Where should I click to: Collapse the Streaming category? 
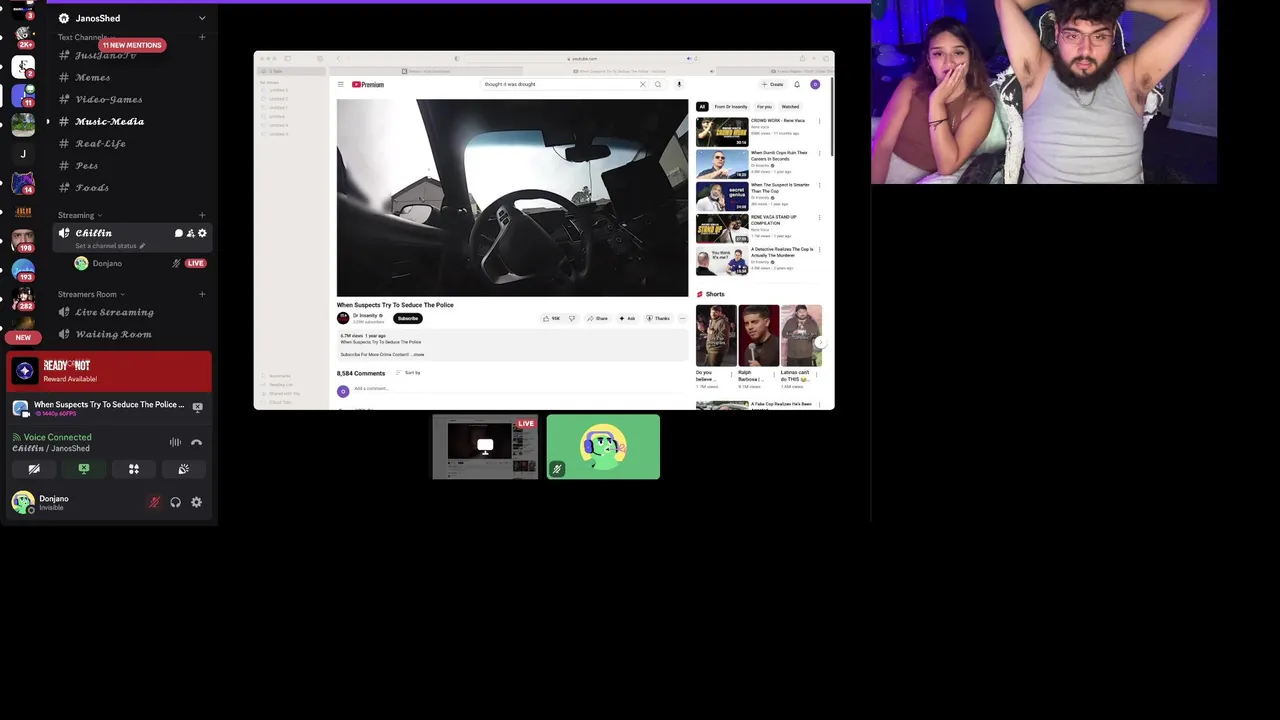coord(78,215)
